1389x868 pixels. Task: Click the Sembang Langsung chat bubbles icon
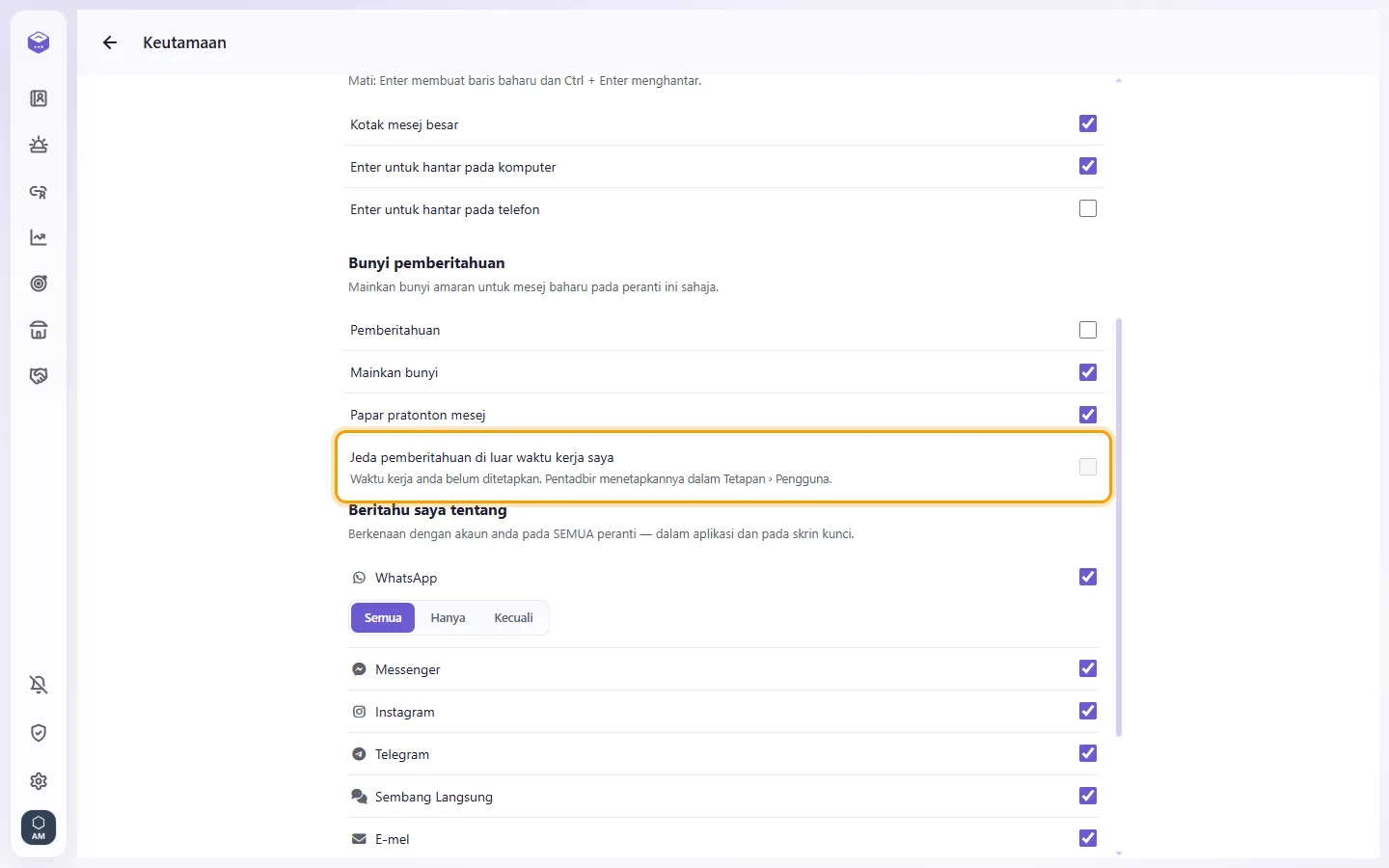[x=359, y=797]
